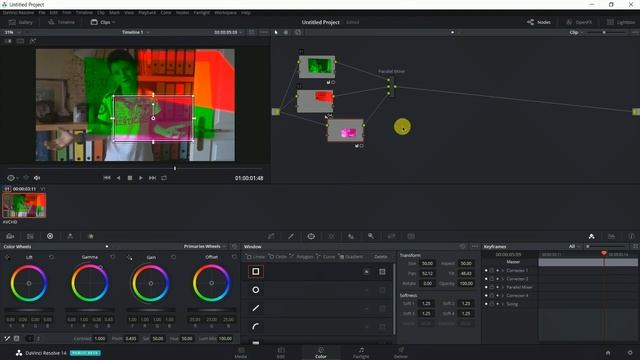Switch to the Deliver page
The image size is (640, 360).
(401, 353)
